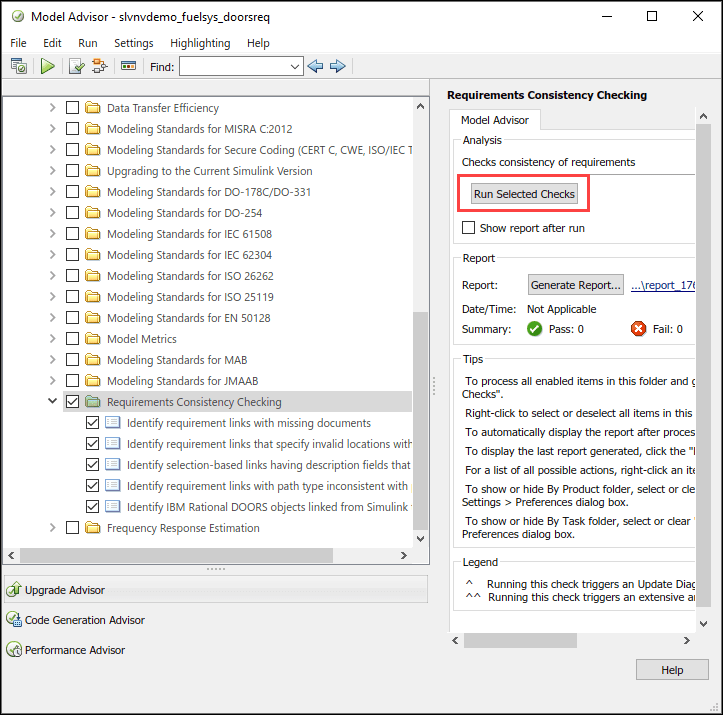Screen dimensions: 723x715
Task: Open the Performance Advisor
Action: point(74,650)
